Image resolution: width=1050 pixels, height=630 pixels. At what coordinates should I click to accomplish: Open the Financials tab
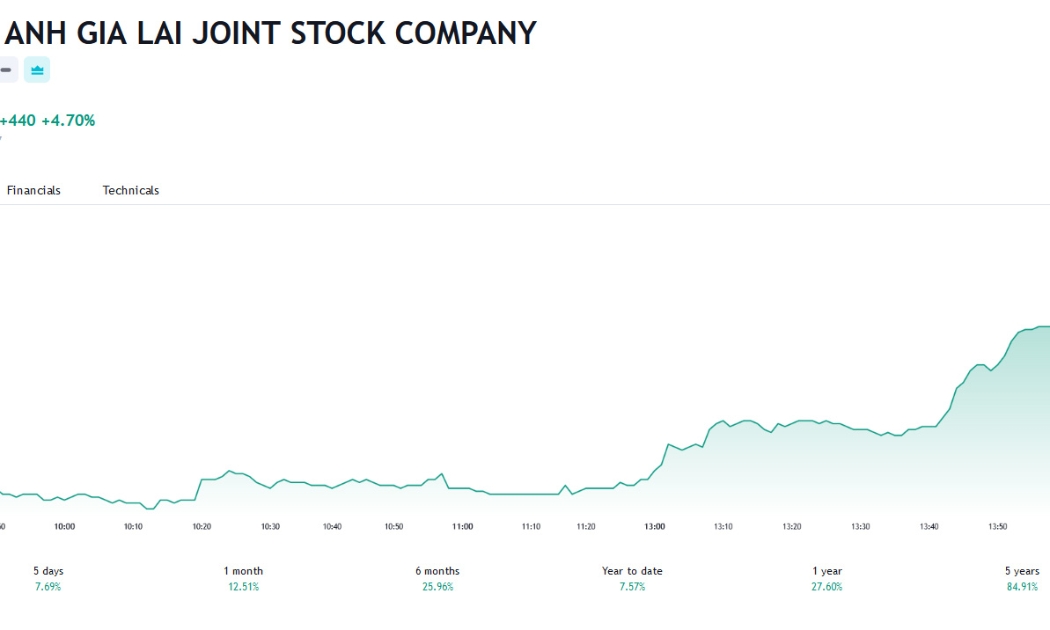pos(33,190)
